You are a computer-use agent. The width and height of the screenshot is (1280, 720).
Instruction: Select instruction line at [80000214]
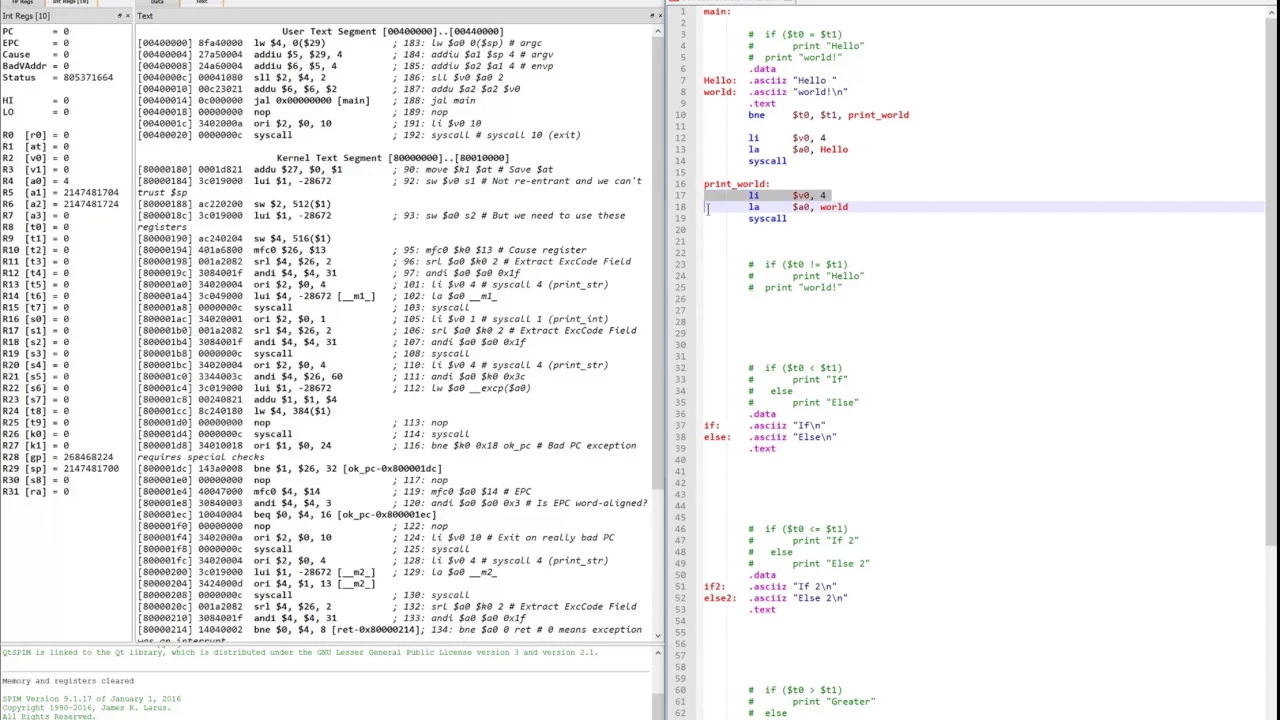pyautogui.click(x=390, y=629)
